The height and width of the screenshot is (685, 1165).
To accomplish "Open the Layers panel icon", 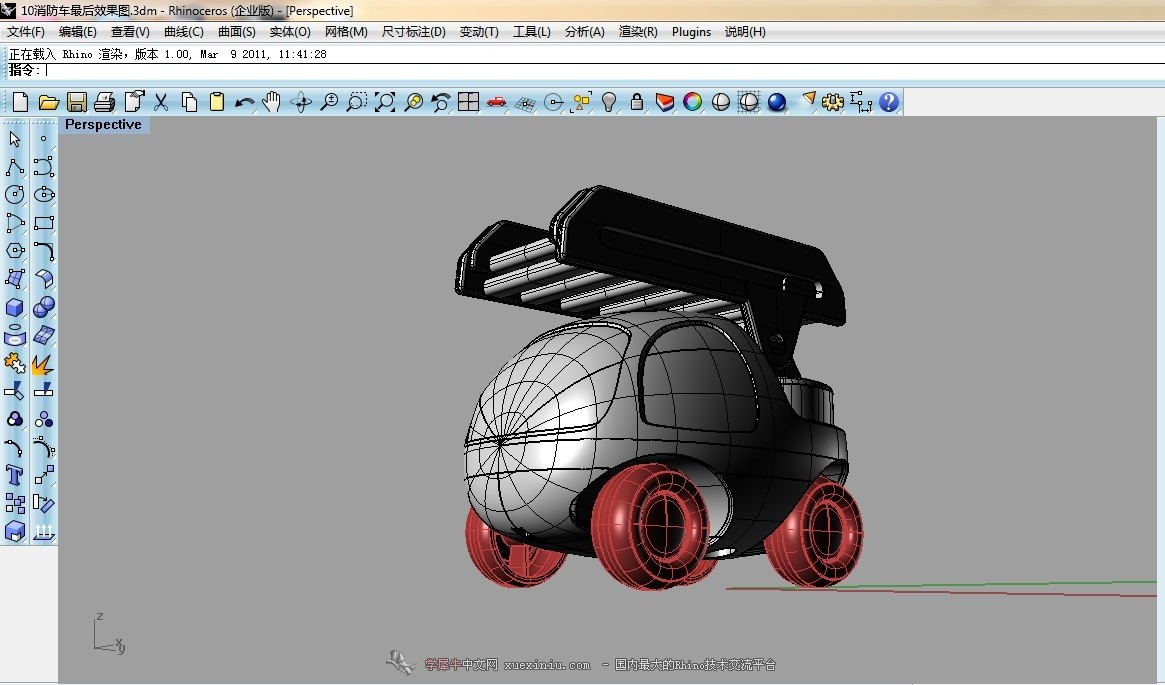I will pos(665,102).
